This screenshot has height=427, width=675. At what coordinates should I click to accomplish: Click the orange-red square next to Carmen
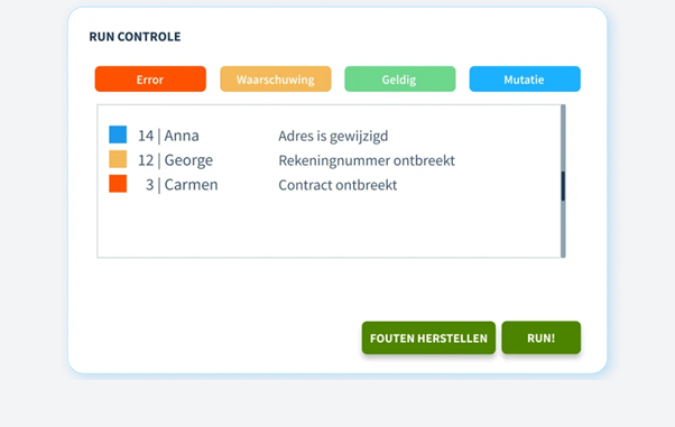[118, 183]
